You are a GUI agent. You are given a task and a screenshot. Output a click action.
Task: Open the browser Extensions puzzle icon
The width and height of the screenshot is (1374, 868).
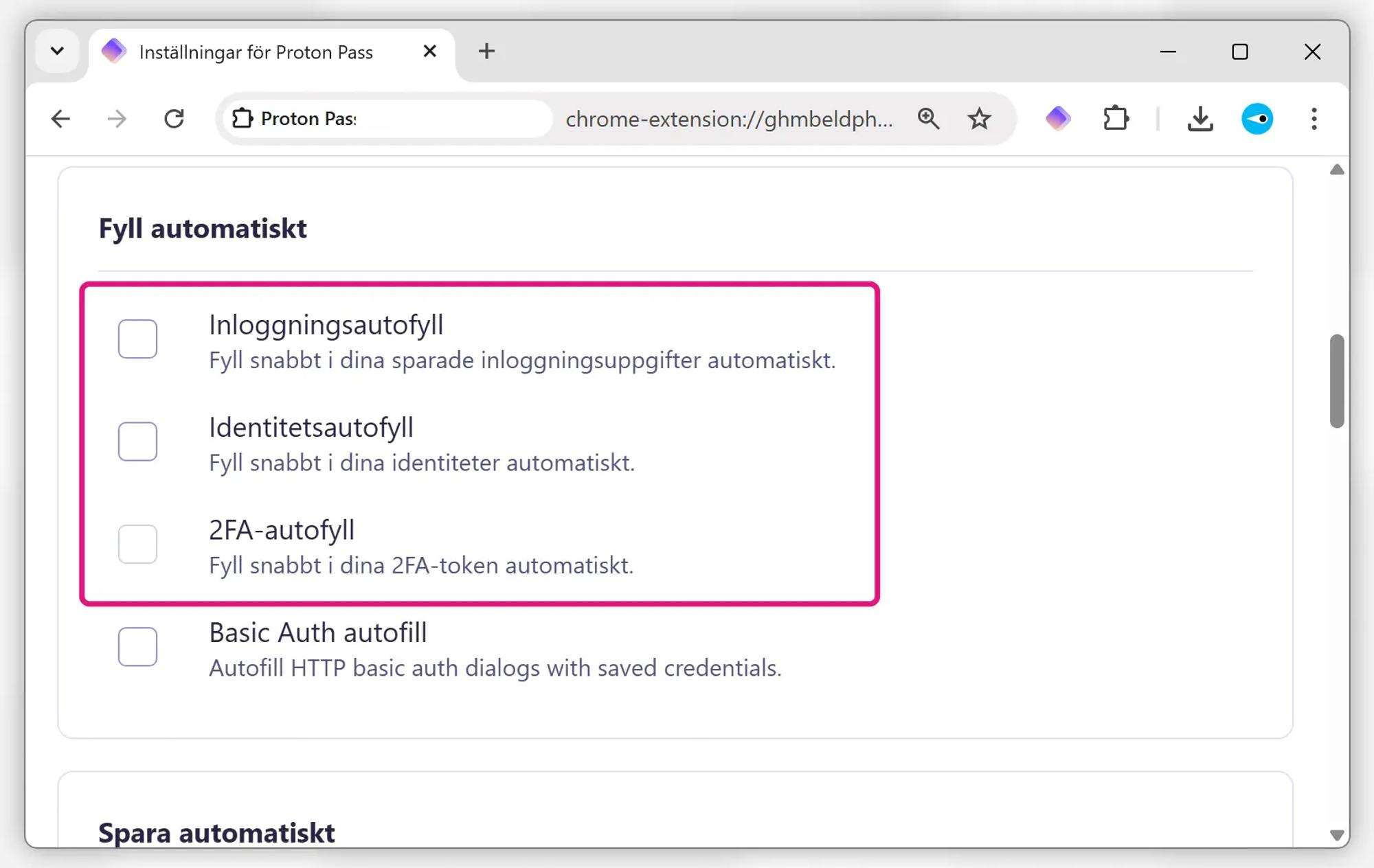point(1116,119)
